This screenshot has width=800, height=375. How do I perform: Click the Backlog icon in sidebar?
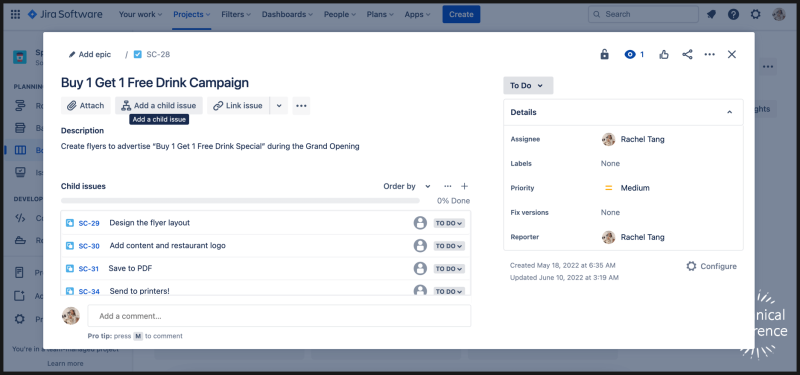[x=20, y=128]
